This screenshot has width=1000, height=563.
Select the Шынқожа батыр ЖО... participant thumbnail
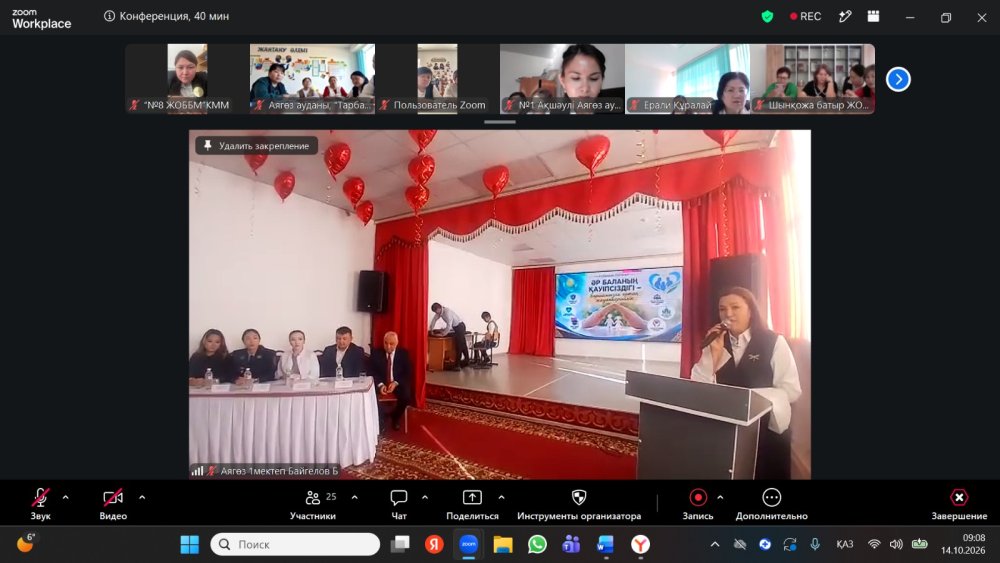point(812,78)
